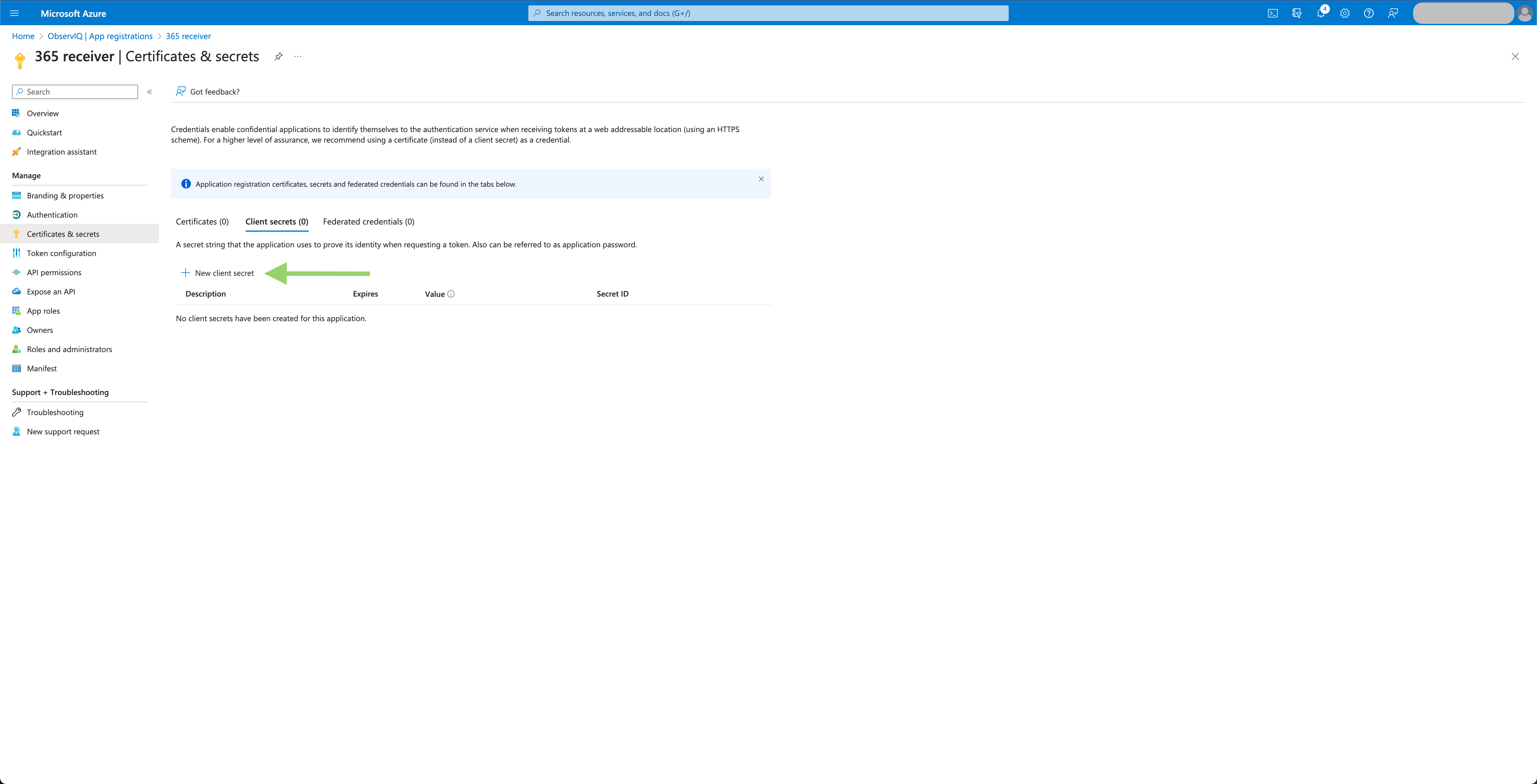The width and height of the screenshot is (1537, 784).
Task: Click the top-bar feedback icon
Action: [1393, 13]
